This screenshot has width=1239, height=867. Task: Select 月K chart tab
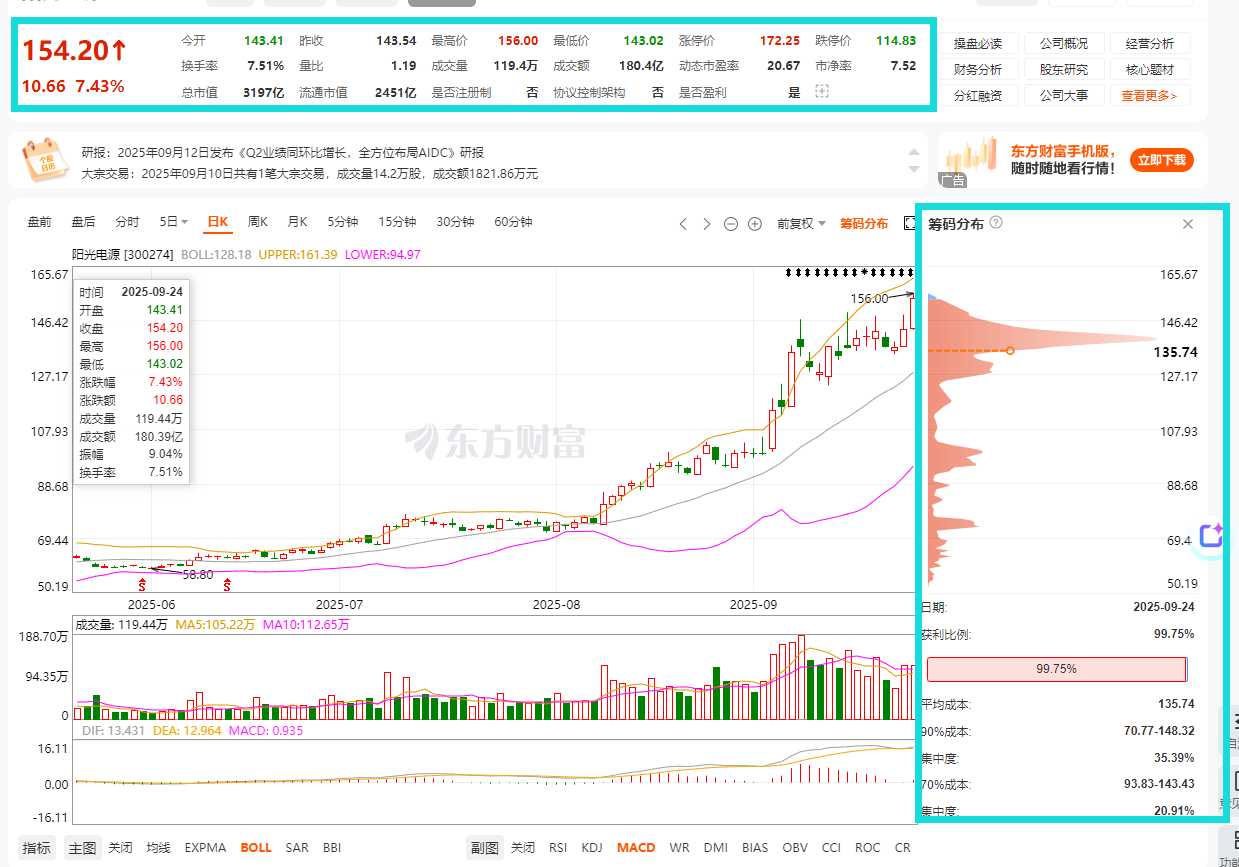point(297,222)
